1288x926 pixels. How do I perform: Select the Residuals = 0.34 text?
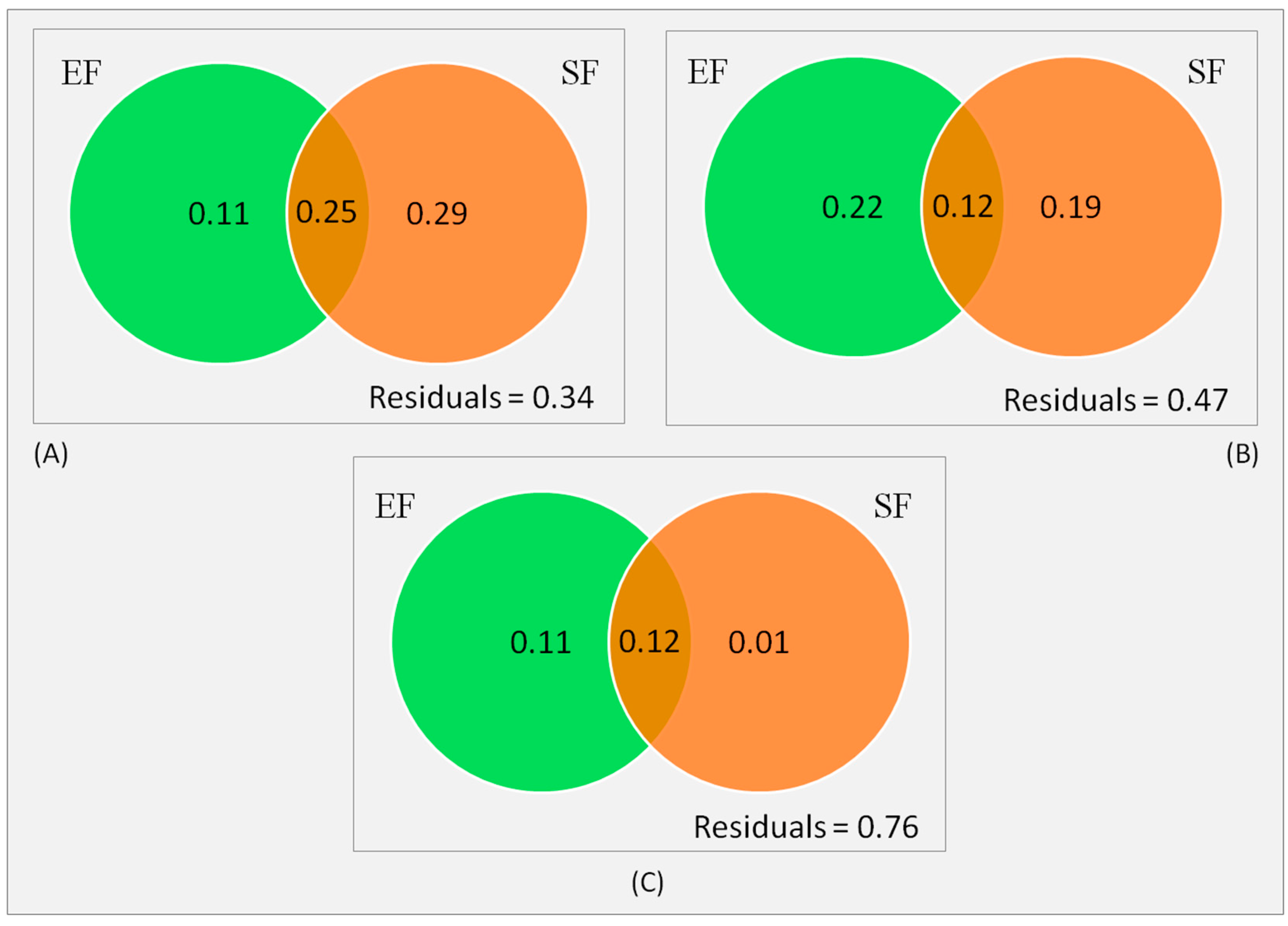click(481, 397)
